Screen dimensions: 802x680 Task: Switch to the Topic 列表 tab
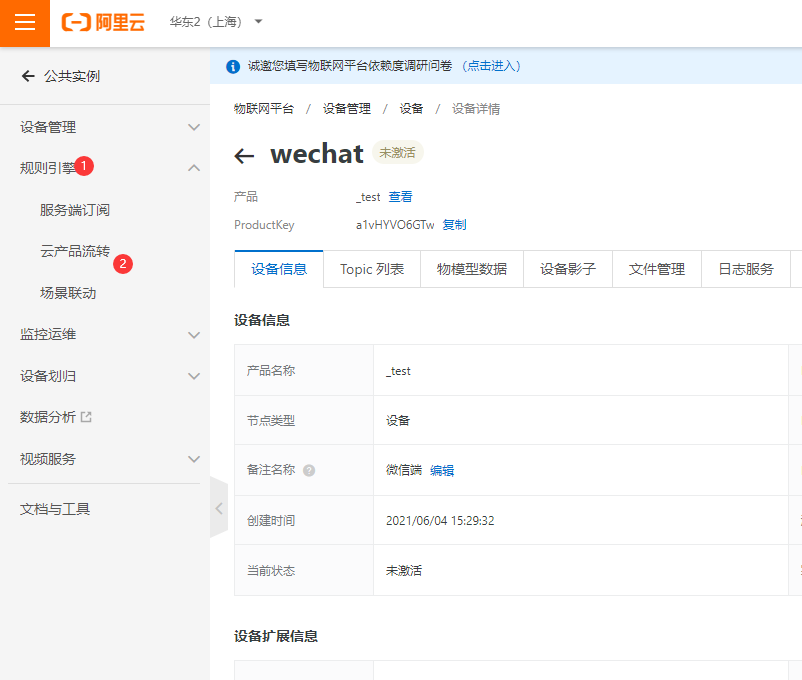(371, 269)
